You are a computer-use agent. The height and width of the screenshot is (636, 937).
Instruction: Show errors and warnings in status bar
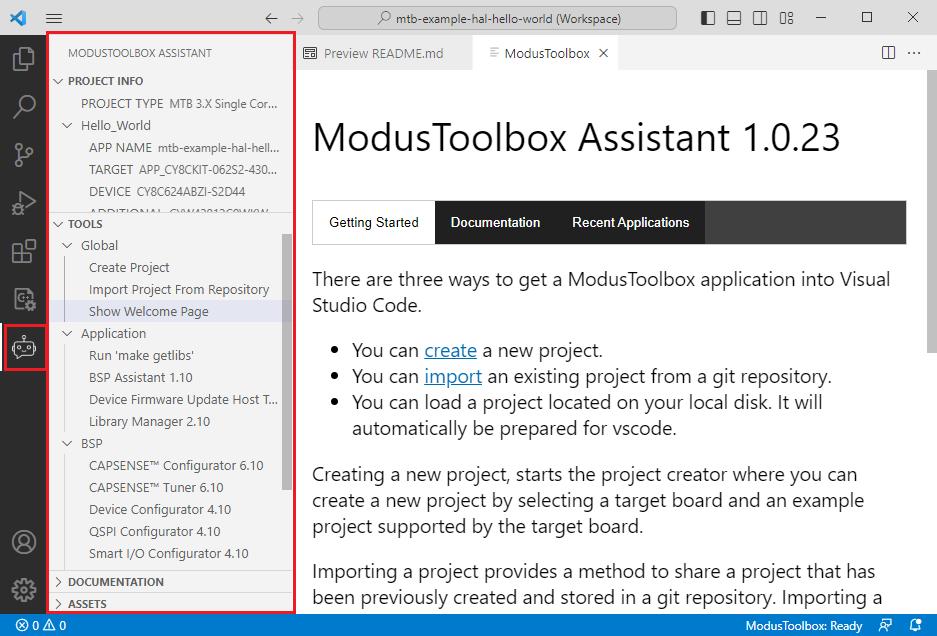click(41, 625)
